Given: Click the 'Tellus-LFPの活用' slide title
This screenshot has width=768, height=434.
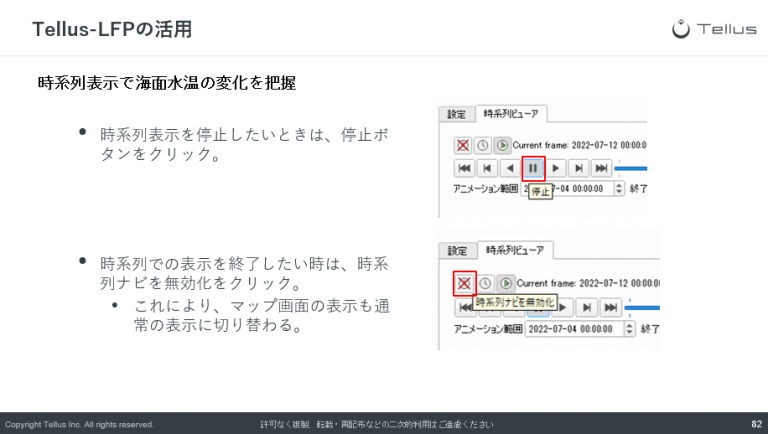Looking at the screenshot, I should 112,29.
